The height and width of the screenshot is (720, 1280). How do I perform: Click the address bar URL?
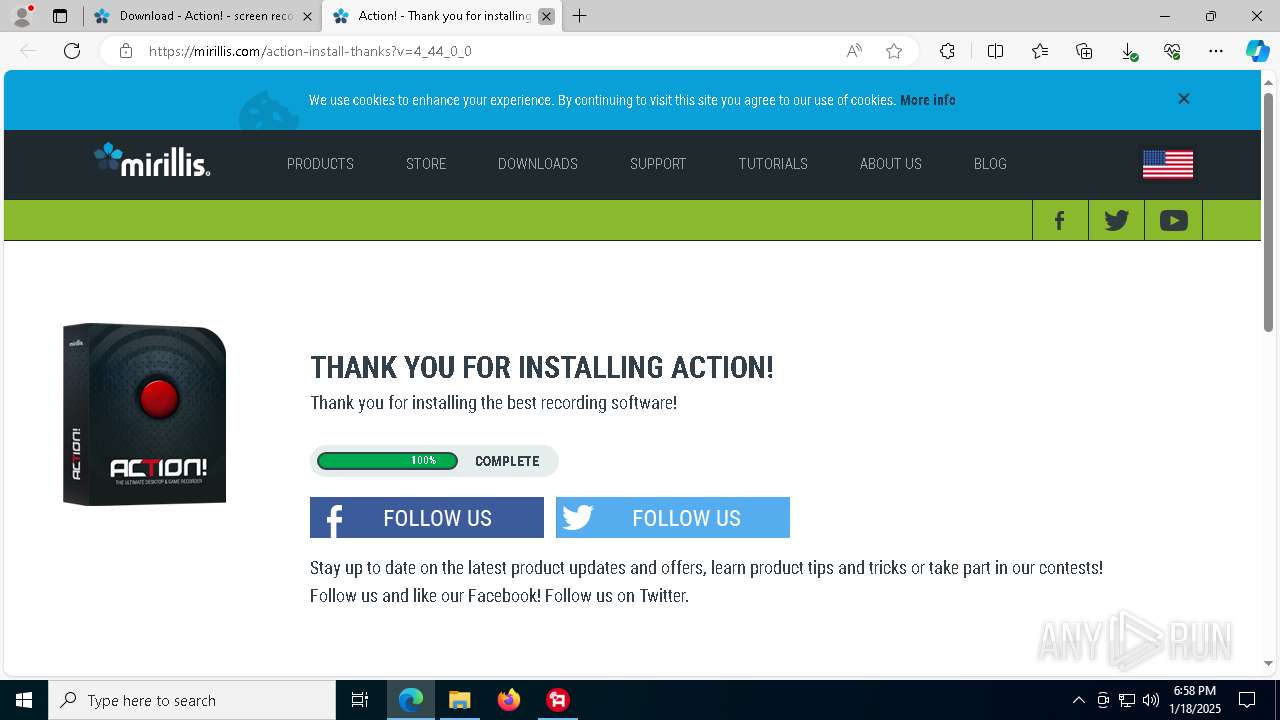tap(310, 51)
